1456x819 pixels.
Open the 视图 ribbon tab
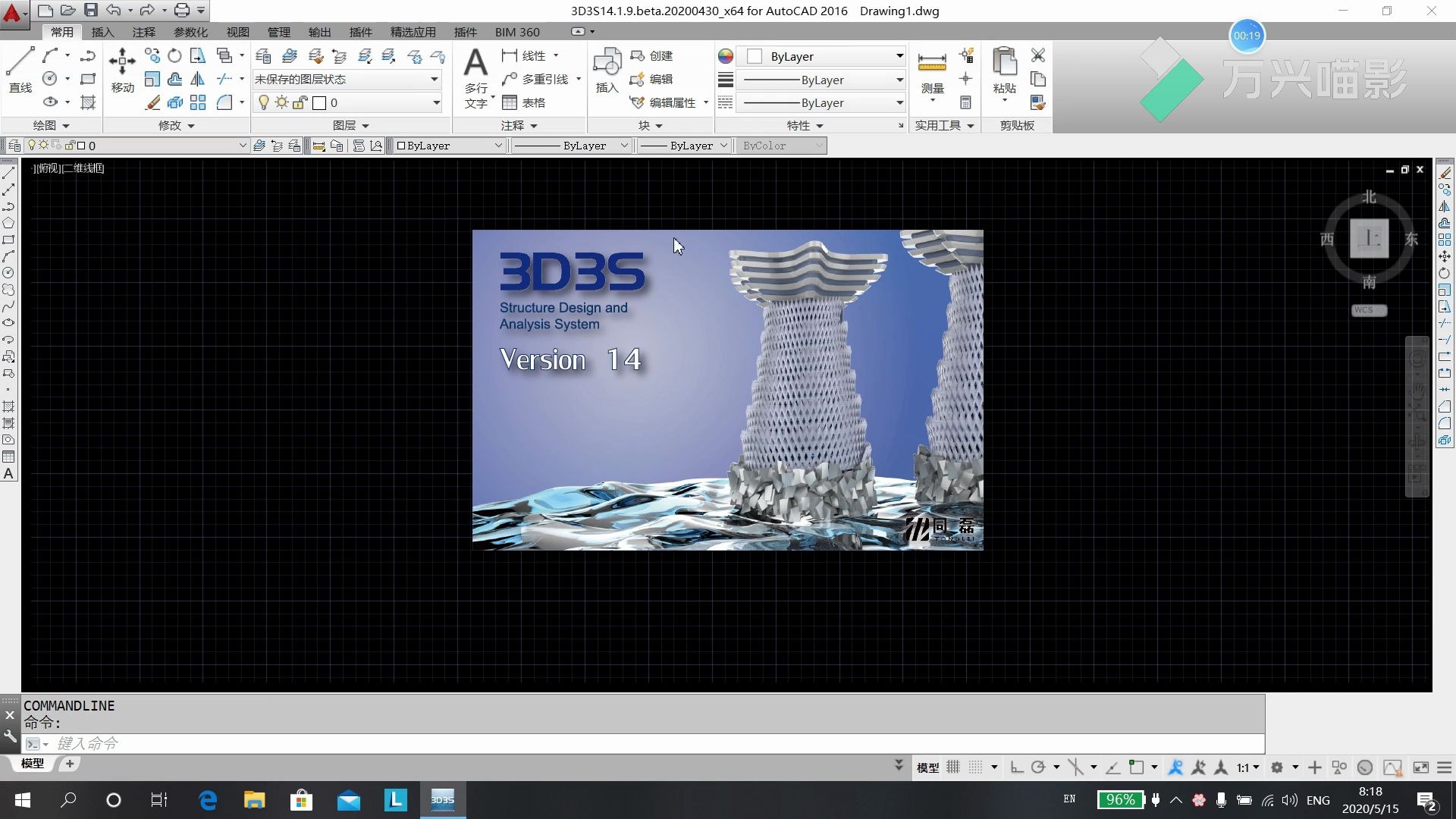click(x=237, y=32)
